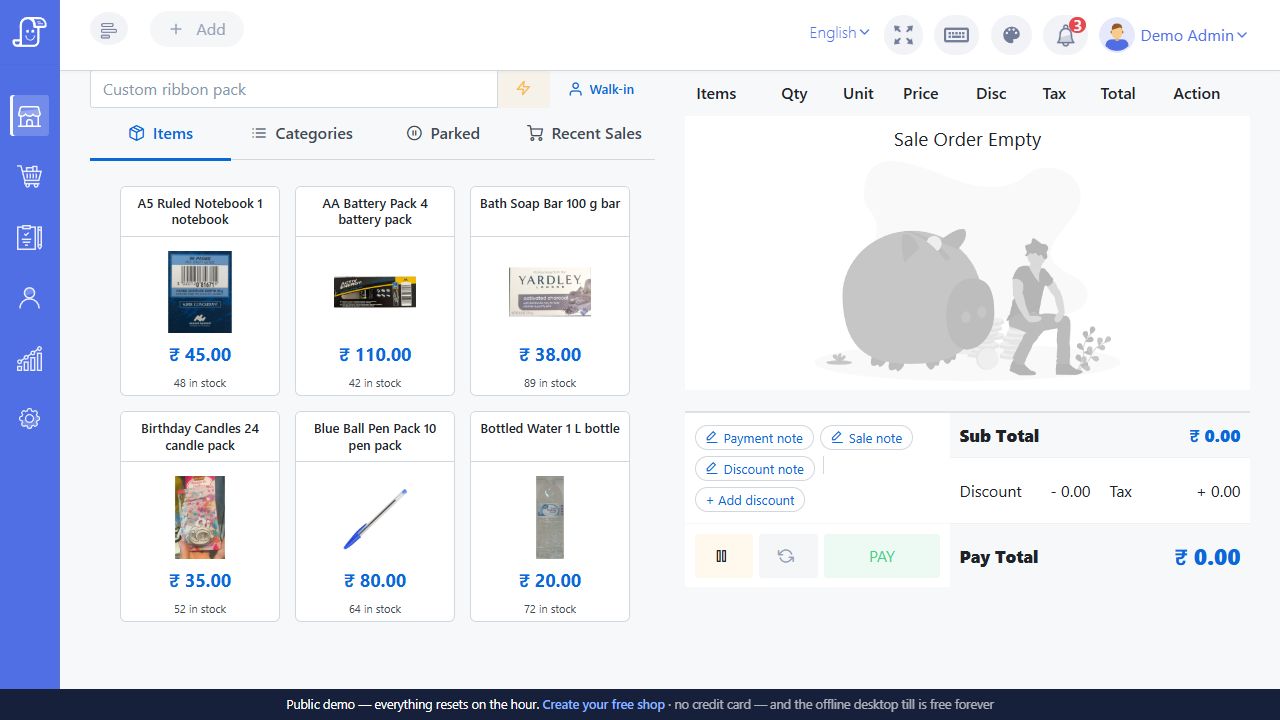
Task: Select the AA Battery Pack product image
Action: tap(375, 292)
